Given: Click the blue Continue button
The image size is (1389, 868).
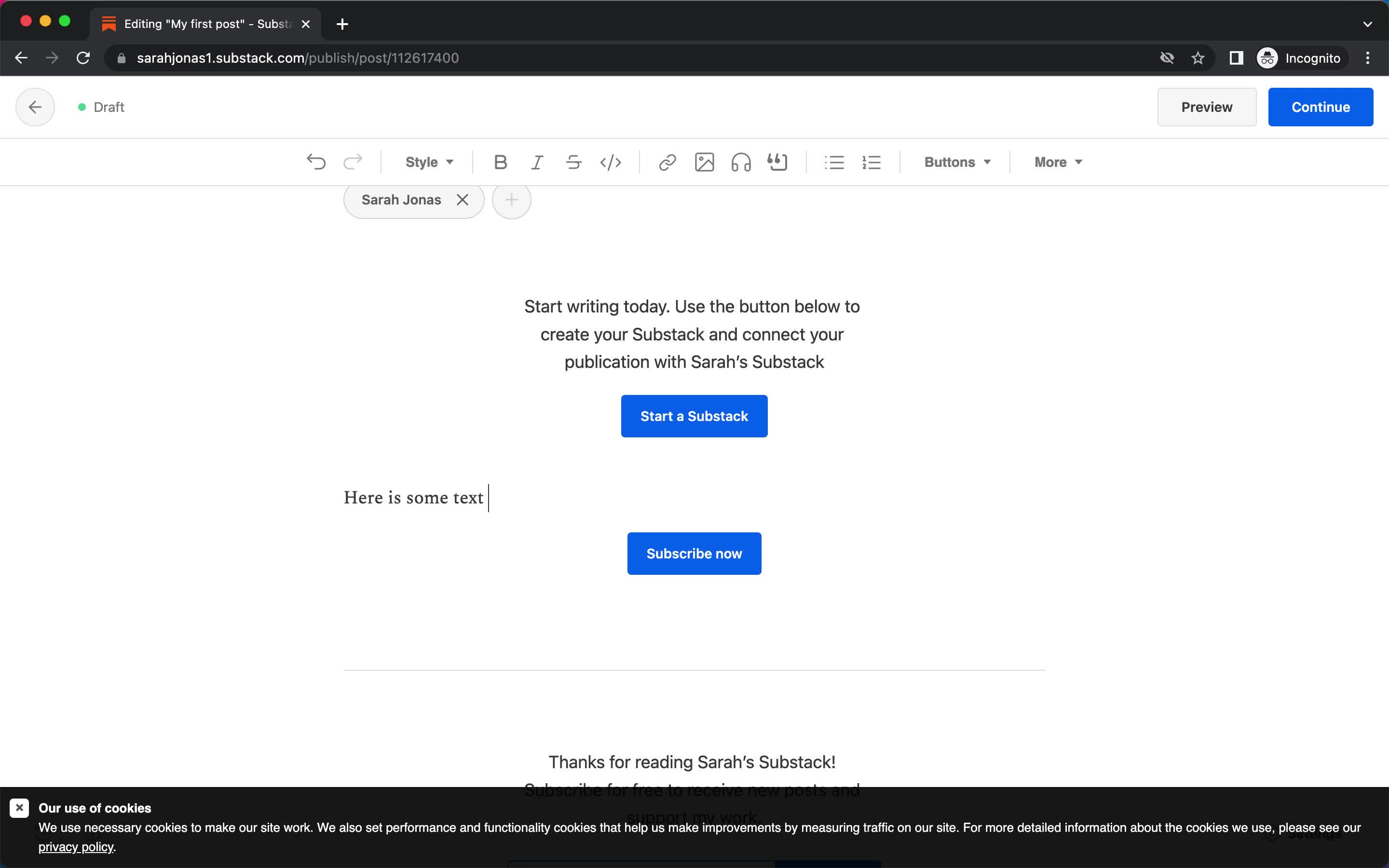Looking at the screenshot, I should [1320, 107].
